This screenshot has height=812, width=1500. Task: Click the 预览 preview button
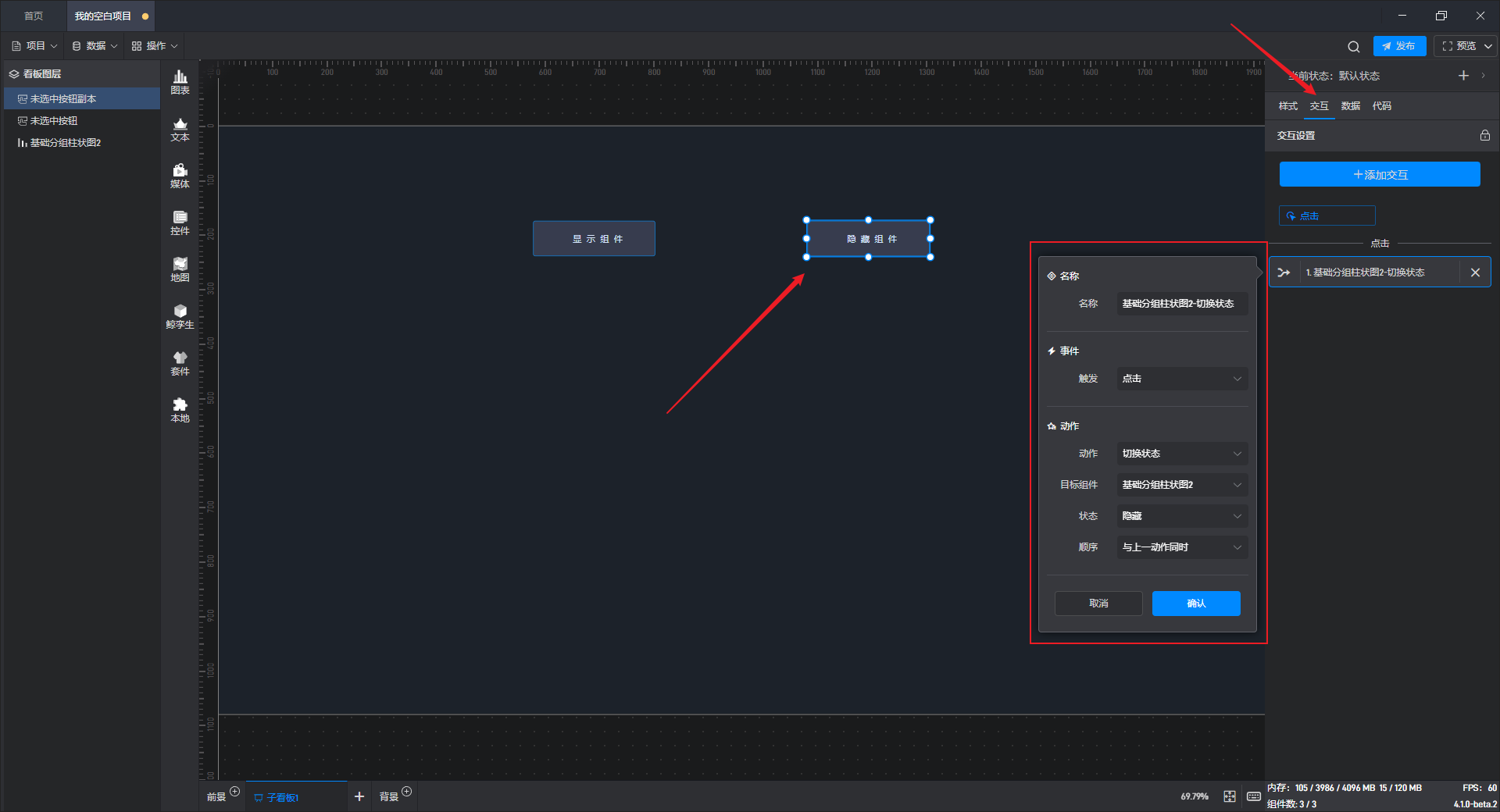1459,46
